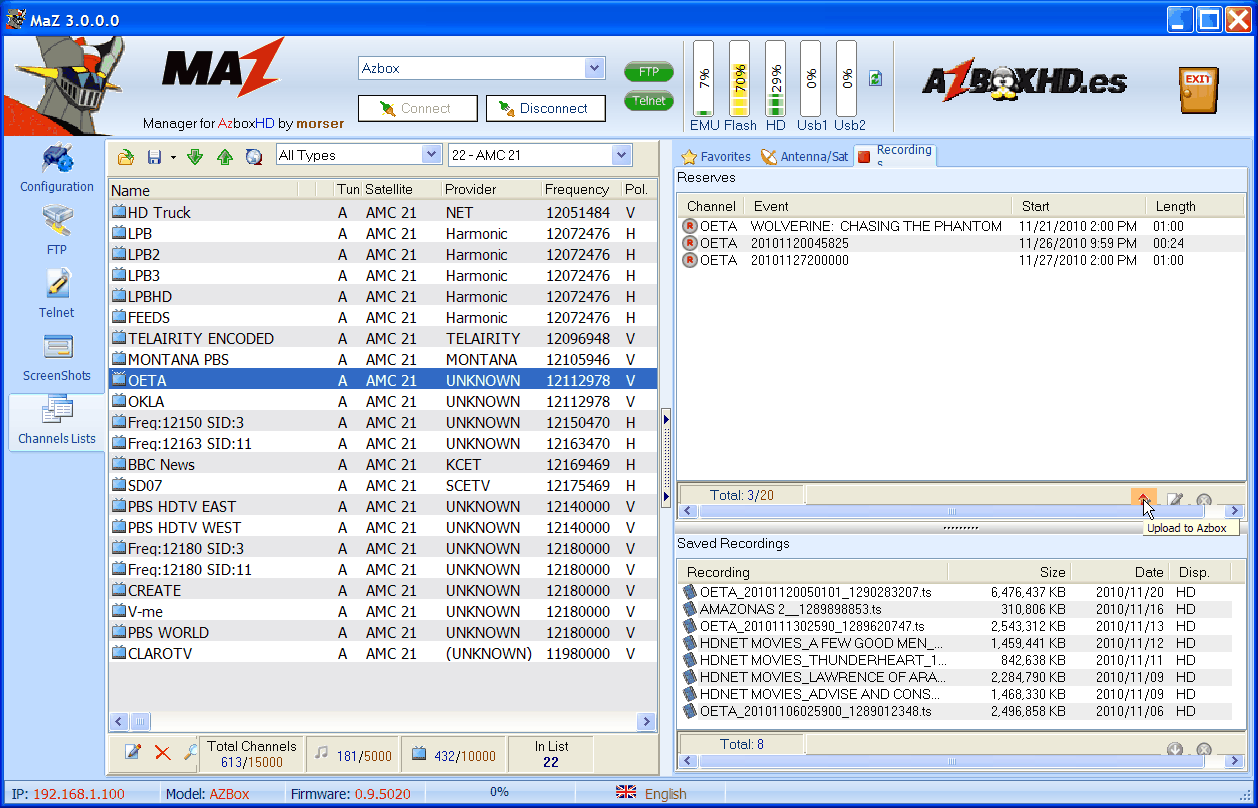Click the save channel list floppy icon
Image resolution: width=1258 pixels, height=808 pixels.
click(x=155, y=156)
